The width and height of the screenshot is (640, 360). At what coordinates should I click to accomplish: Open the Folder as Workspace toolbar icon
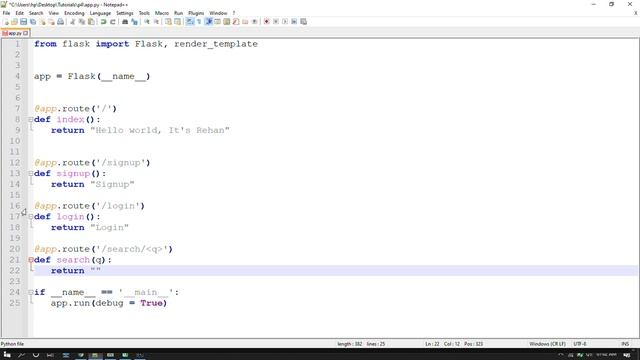click(x=245, y=22)
